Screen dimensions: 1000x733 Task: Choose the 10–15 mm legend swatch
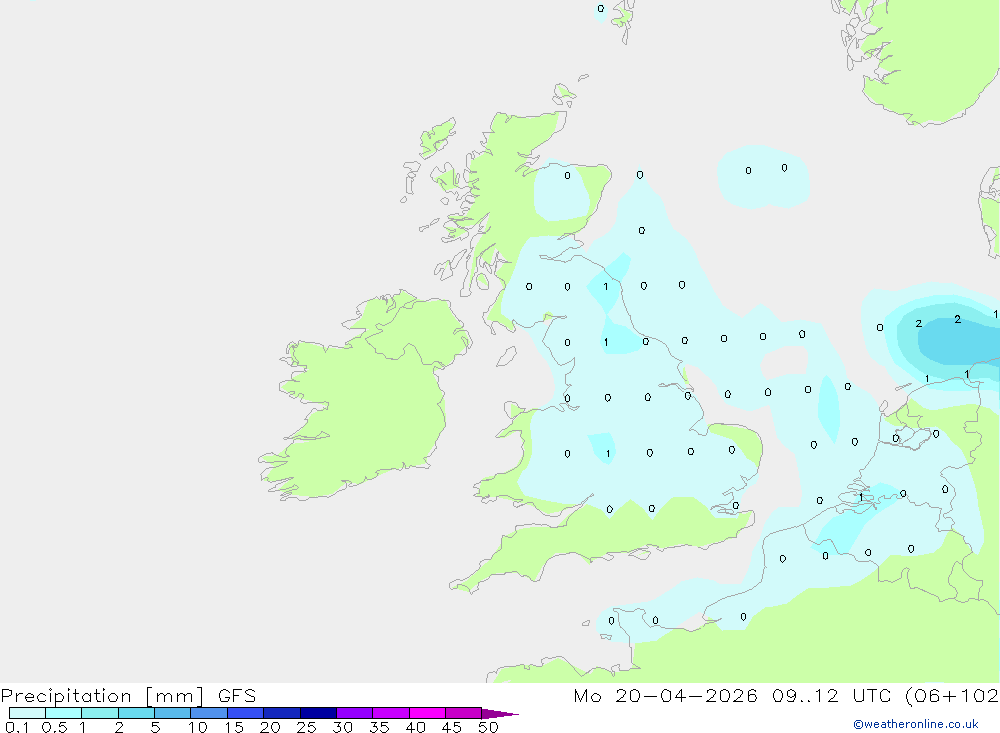tap(209, 713)
